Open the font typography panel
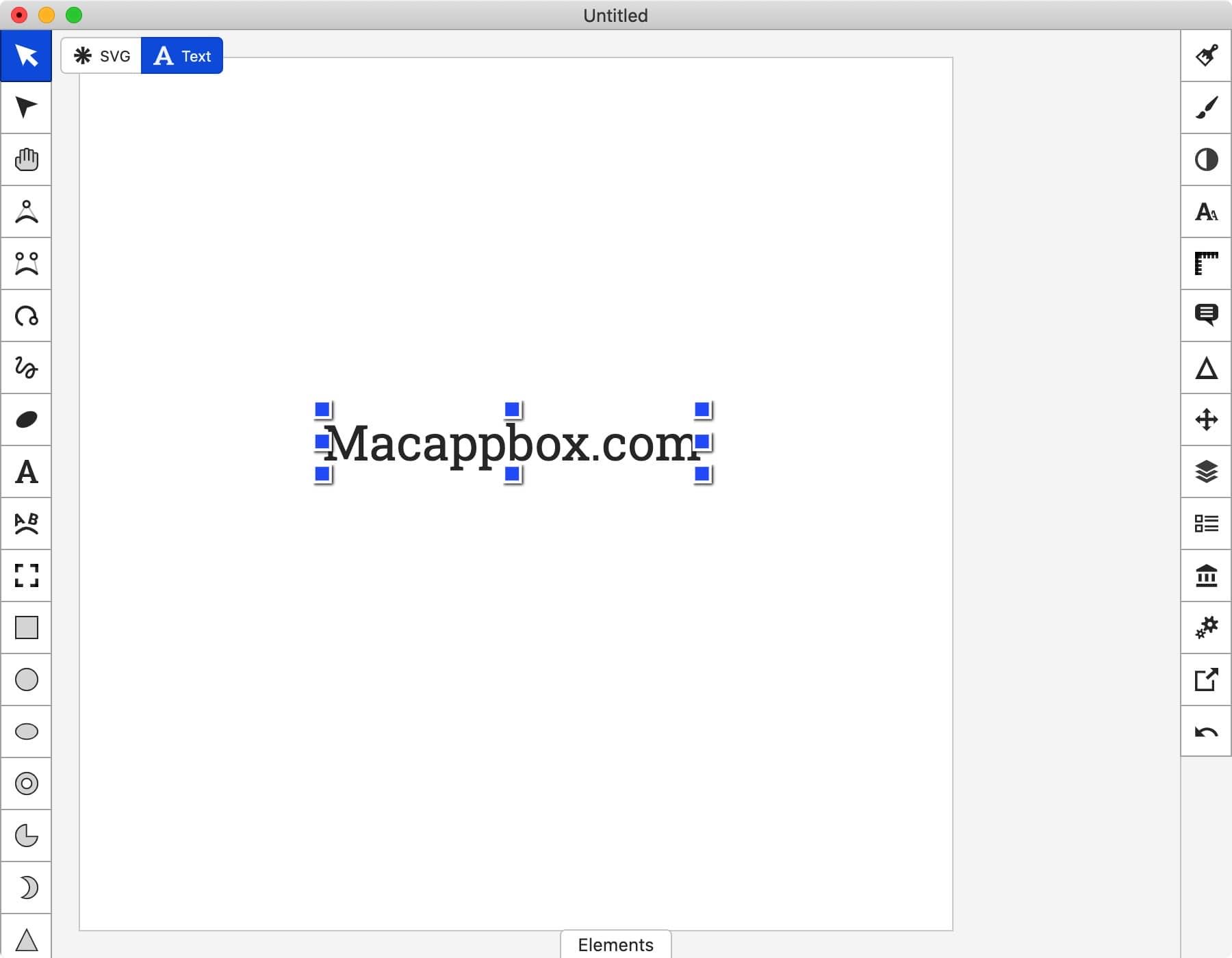This screenshot has width=1232, height=958. 1206,211
